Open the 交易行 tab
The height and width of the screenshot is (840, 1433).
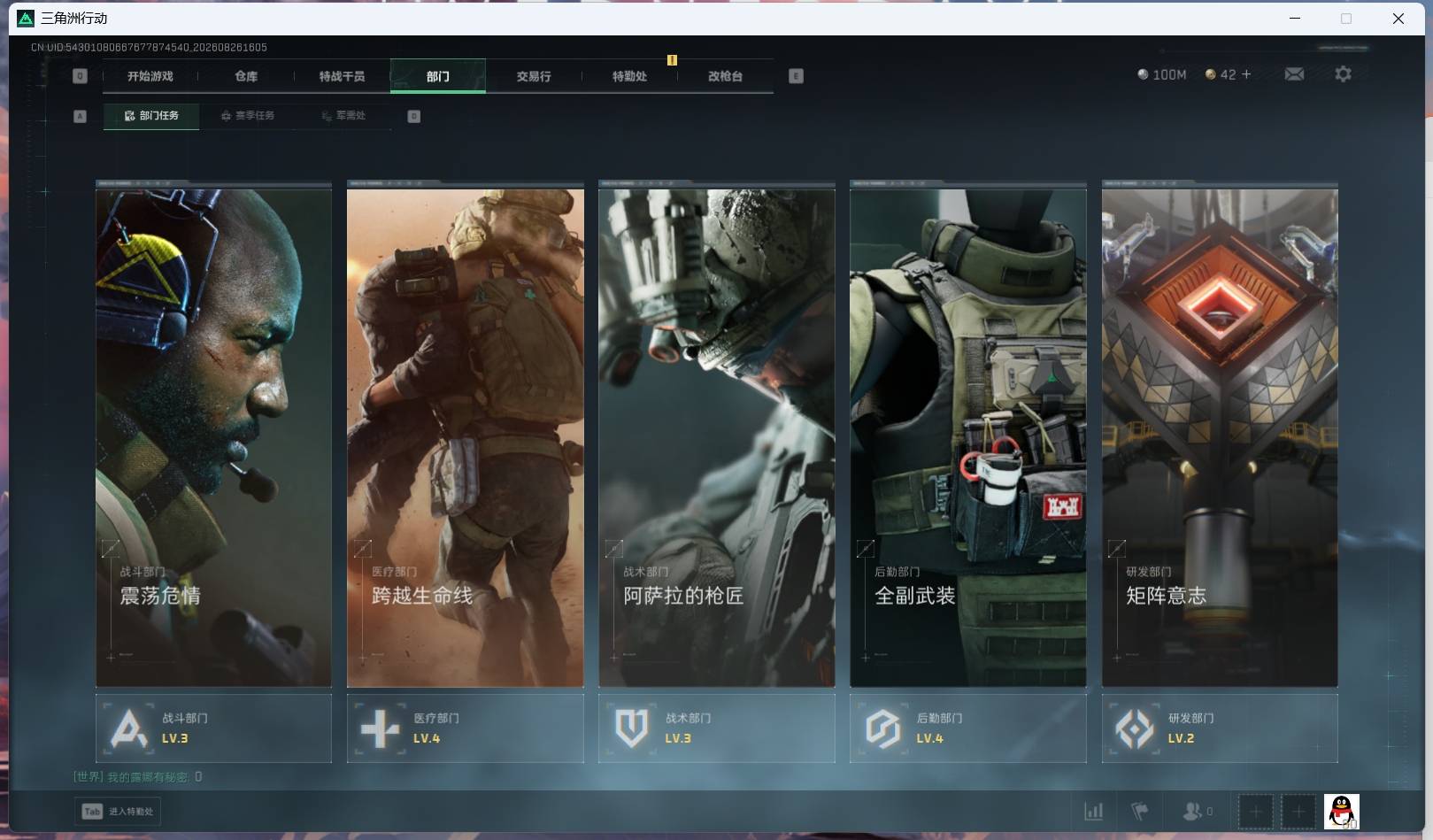pos(534,76)
